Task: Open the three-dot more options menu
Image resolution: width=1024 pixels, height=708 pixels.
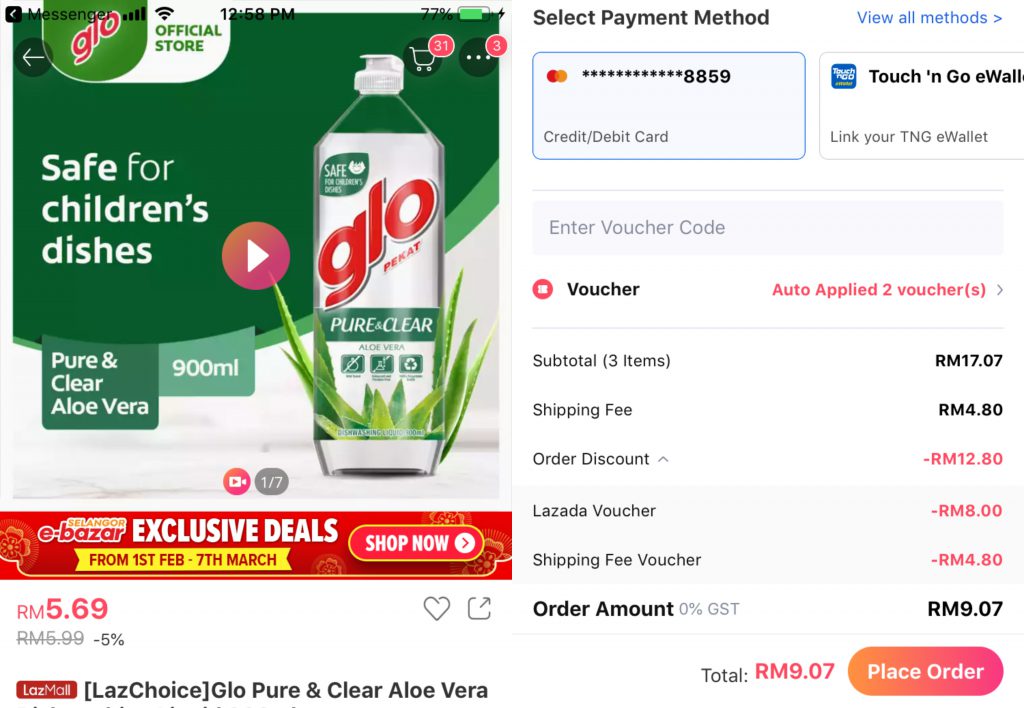Action: point(479,58)
